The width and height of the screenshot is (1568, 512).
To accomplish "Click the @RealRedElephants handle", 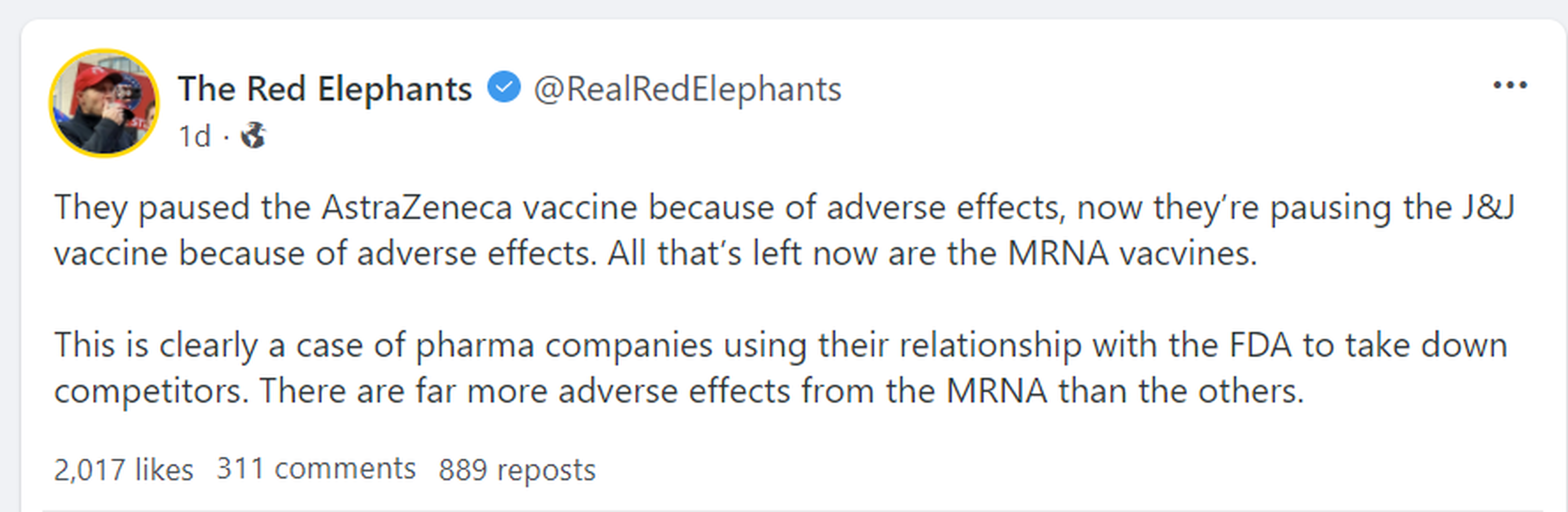I will (687, 89).
